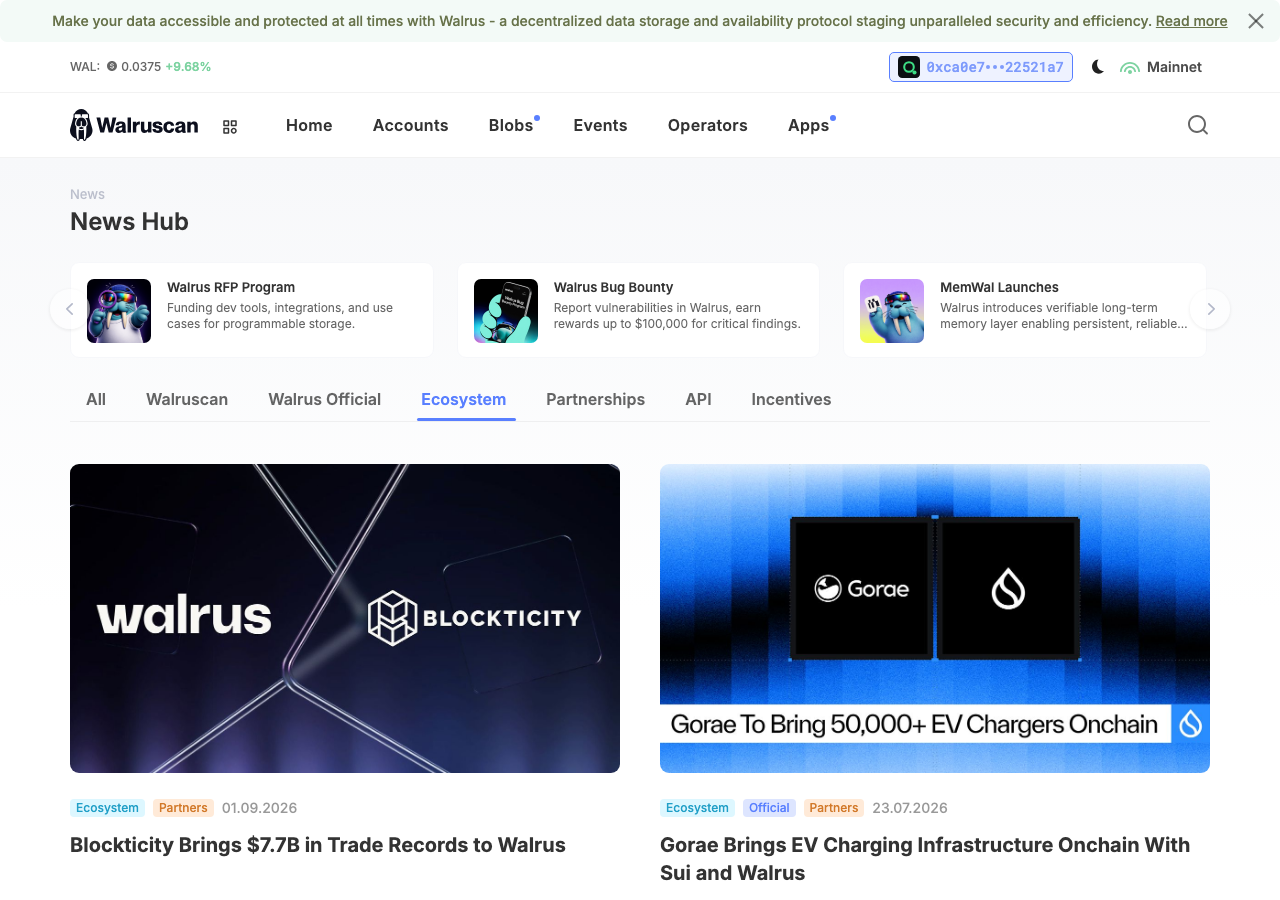Click the wallet address 0xca0e7 button
The image size is (1280, 900).
981,67
